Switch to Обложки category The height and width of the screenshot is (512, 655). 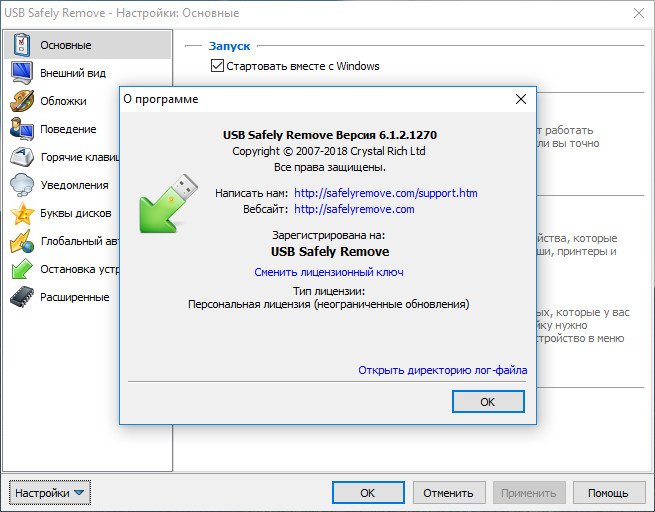coord(63,101)
